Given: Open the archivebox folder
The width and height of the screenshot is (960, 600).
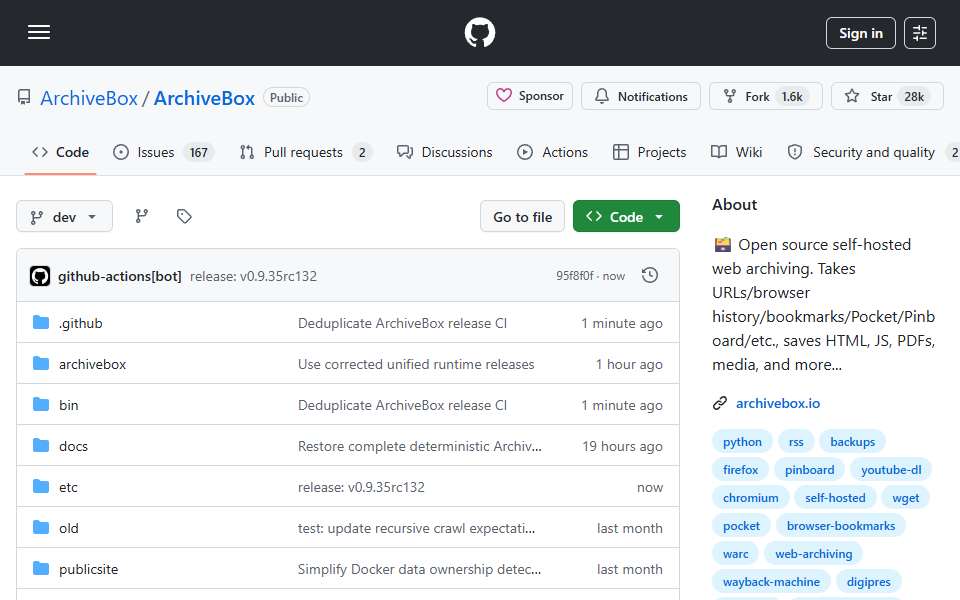Looking at the screenshot, I should click(92, 364).
